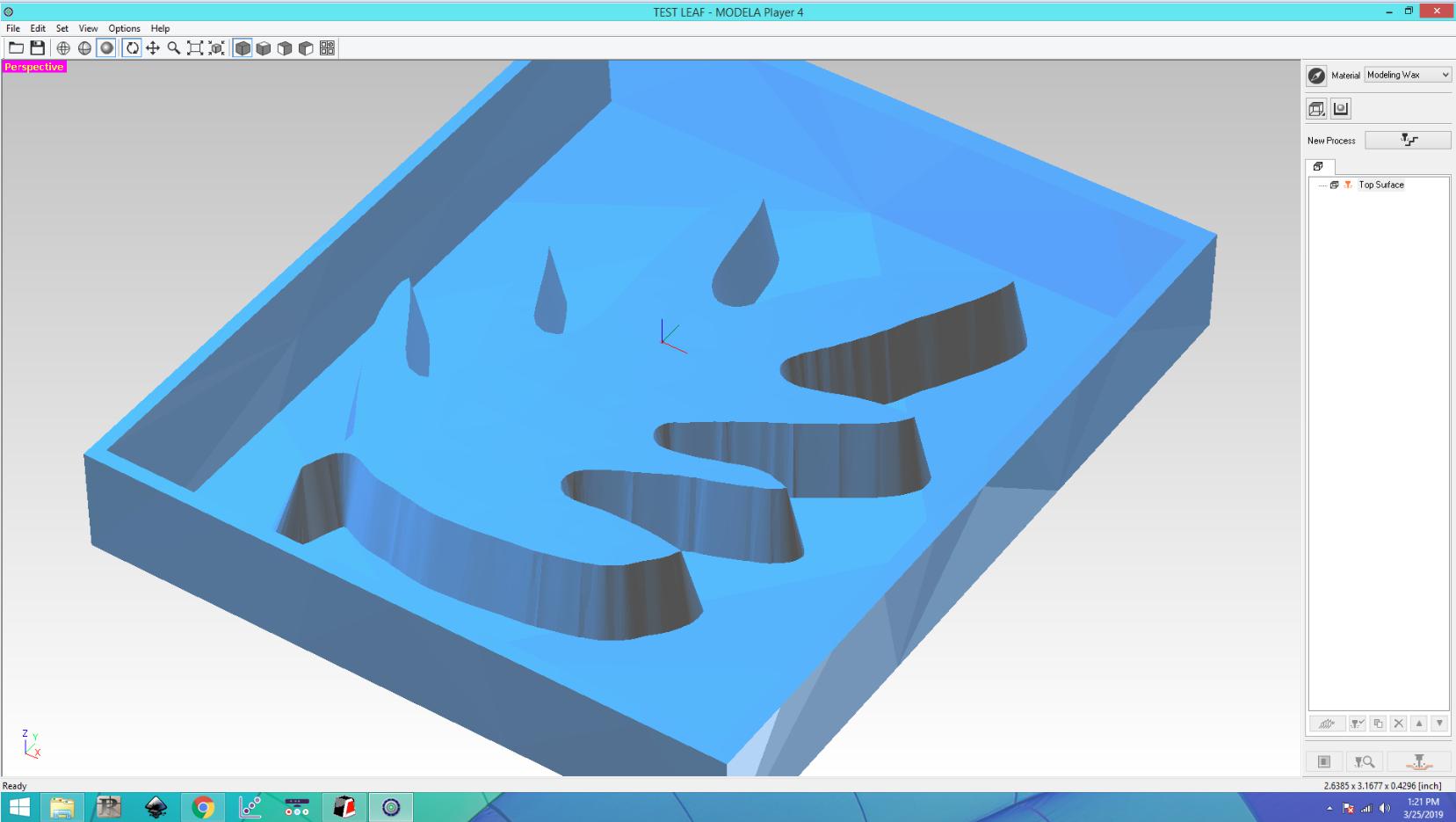
Task: Launch Inkscape from the taskbar
Action: (156, 807)
